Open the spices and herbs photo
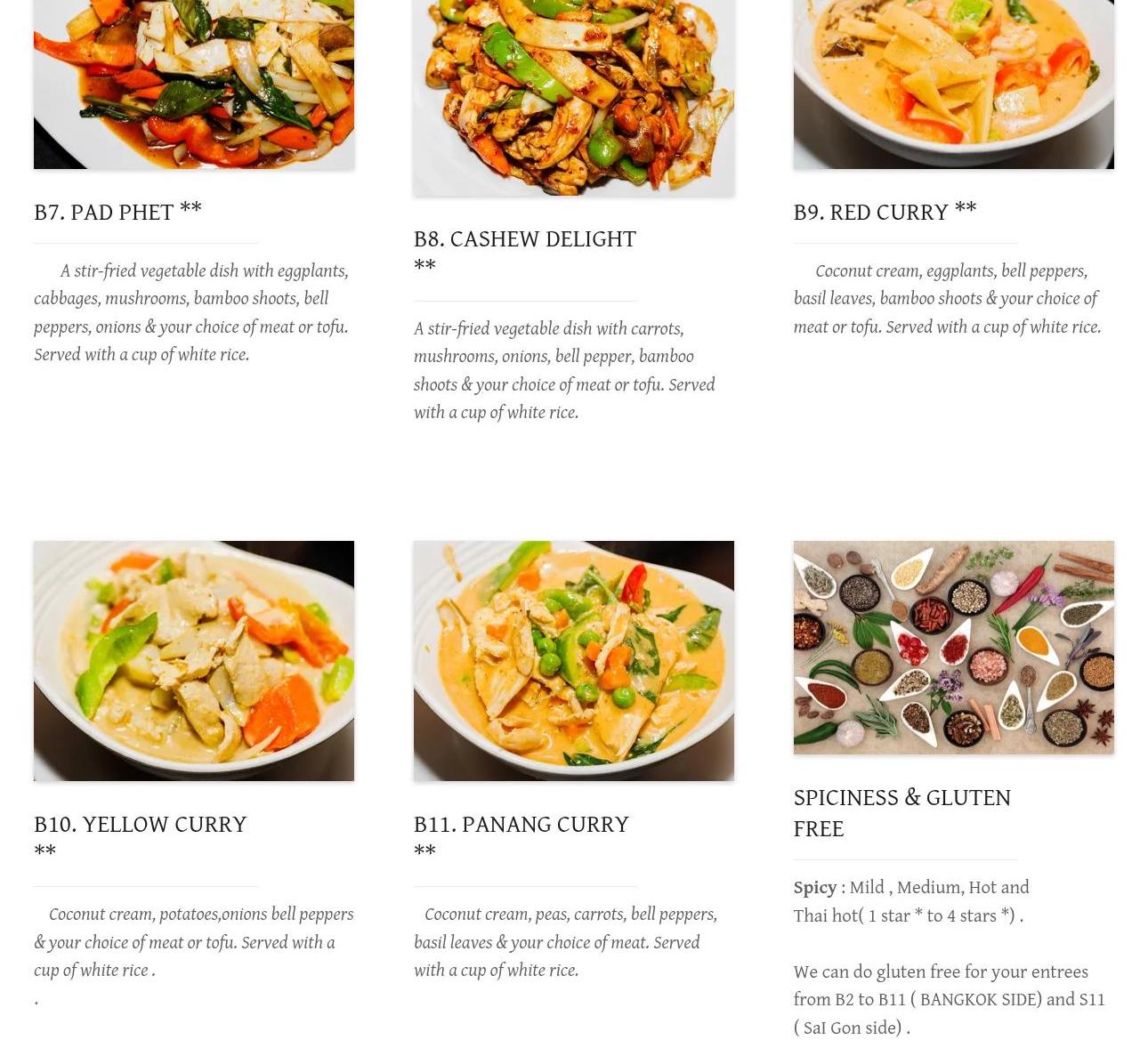 pos(954,648)
